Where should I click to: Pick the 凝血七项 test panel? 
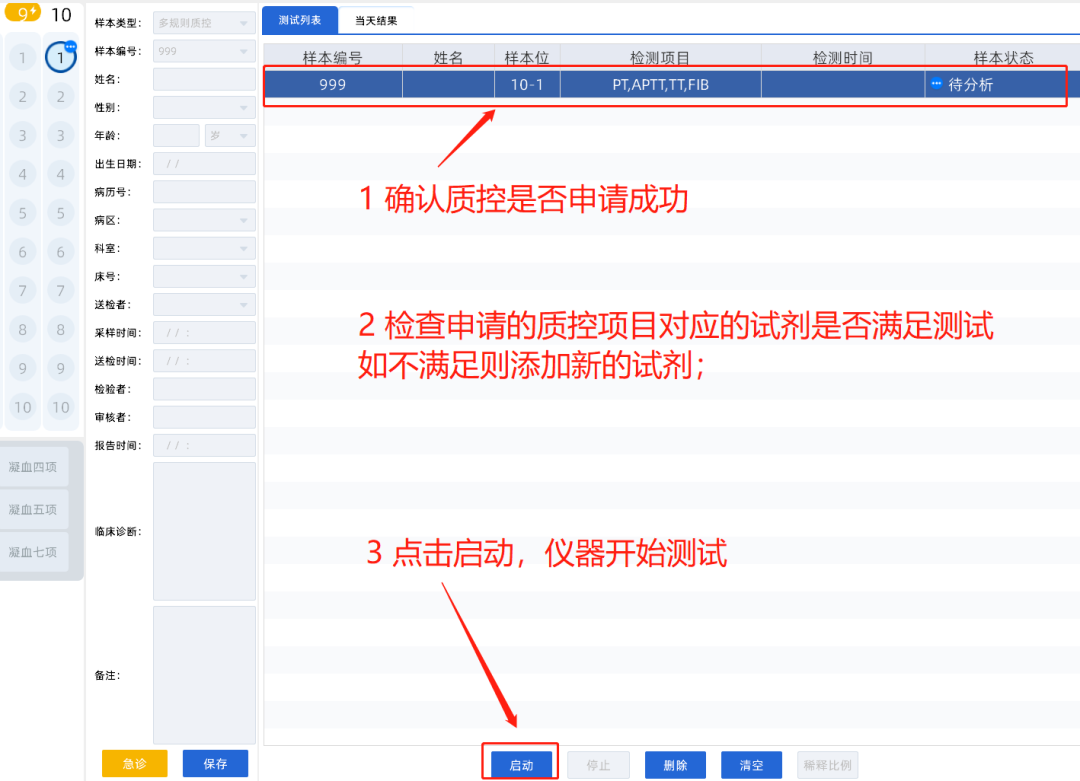34,552
